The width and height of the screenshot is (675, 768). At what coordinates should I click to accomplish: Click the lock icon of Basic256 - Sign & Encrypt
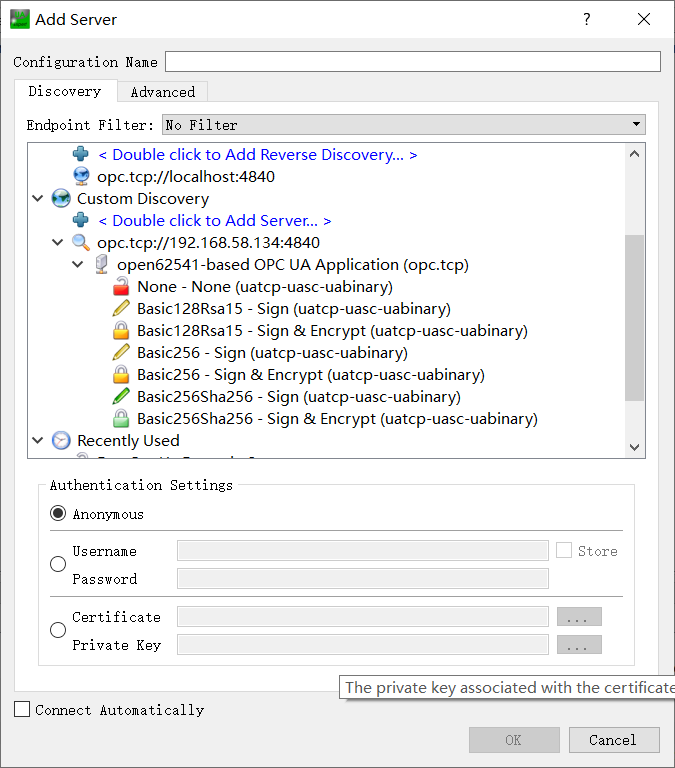121,375
